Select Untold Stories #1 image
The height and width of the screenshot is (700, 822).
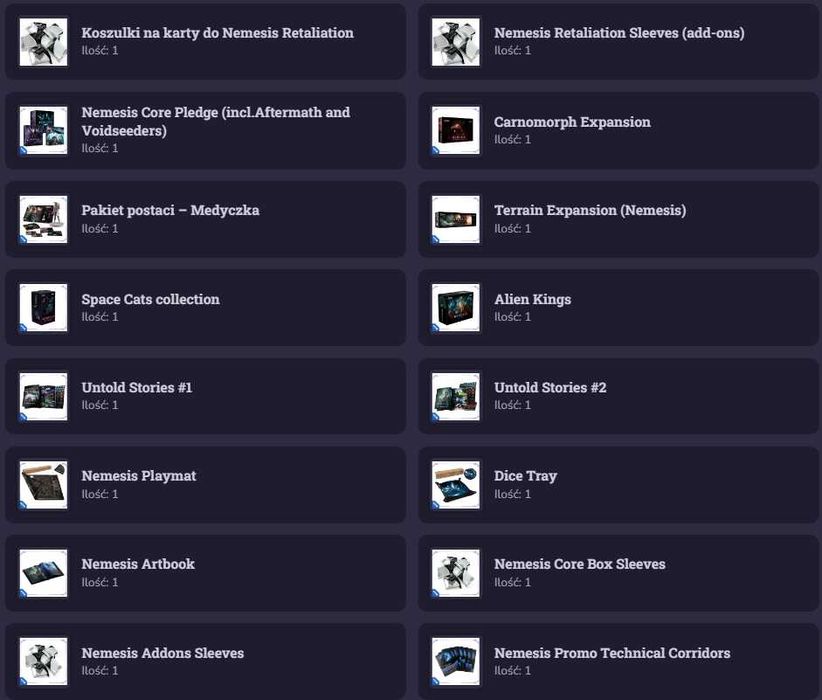pyautogui.click(x=44, y=396)
